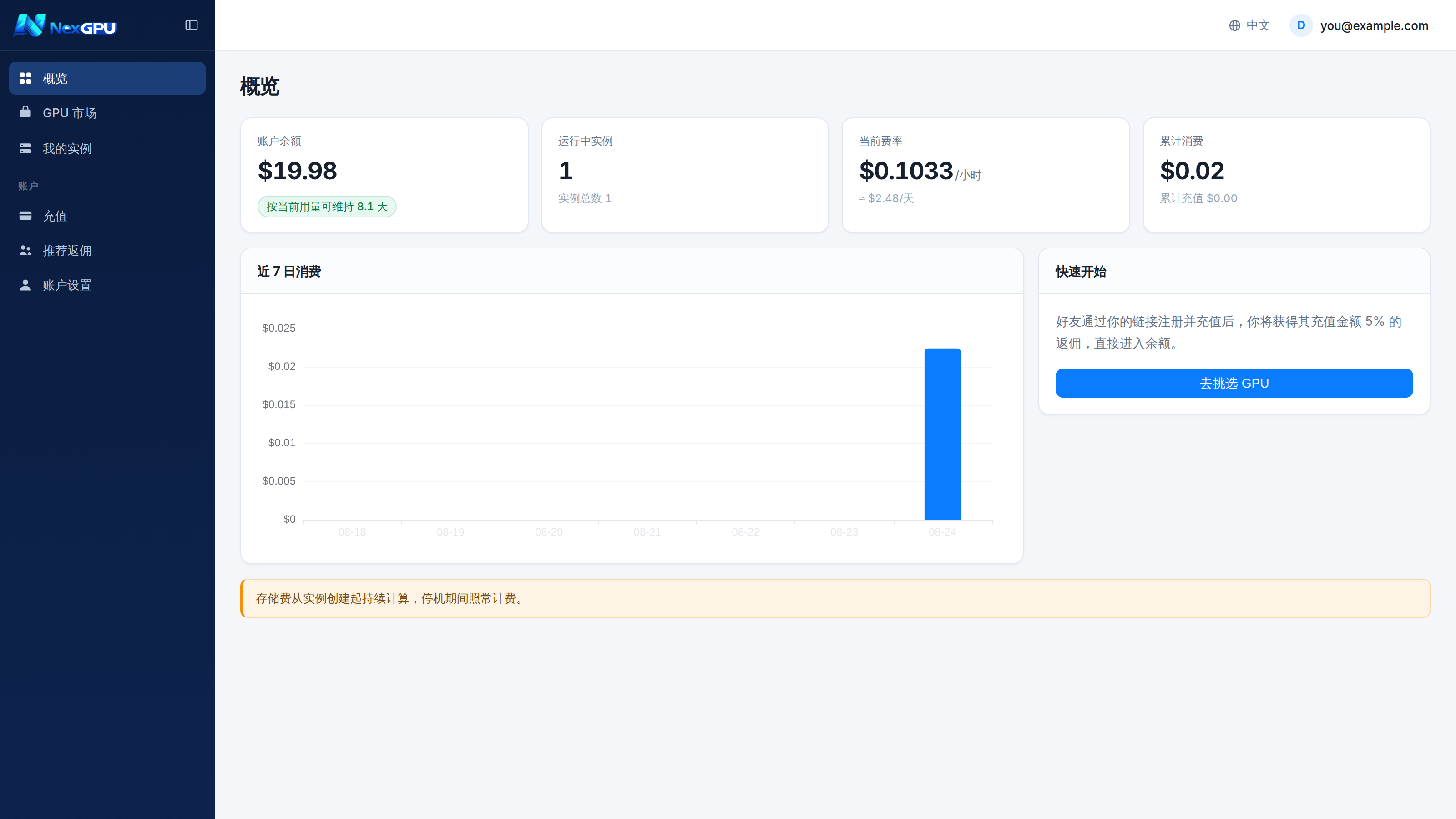Click the globe language icon
1456x819 pixels.
coord(1234,25)
